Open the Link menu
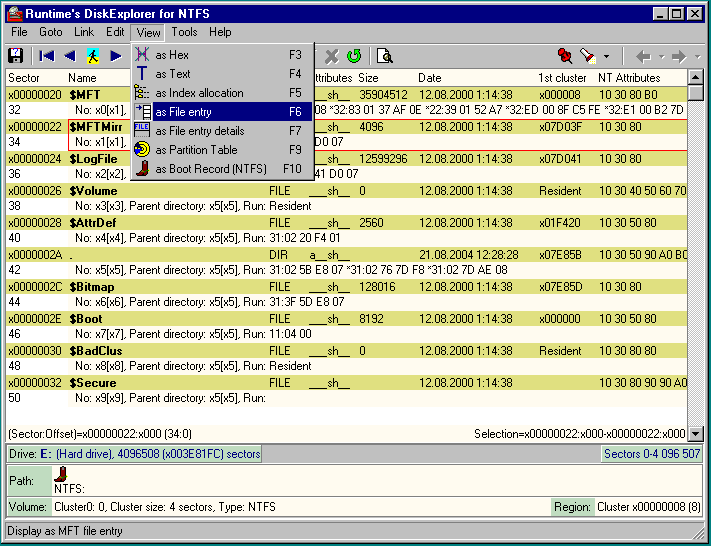The height and width of the screenshot is (546, 711). click(x=84, y=32)
